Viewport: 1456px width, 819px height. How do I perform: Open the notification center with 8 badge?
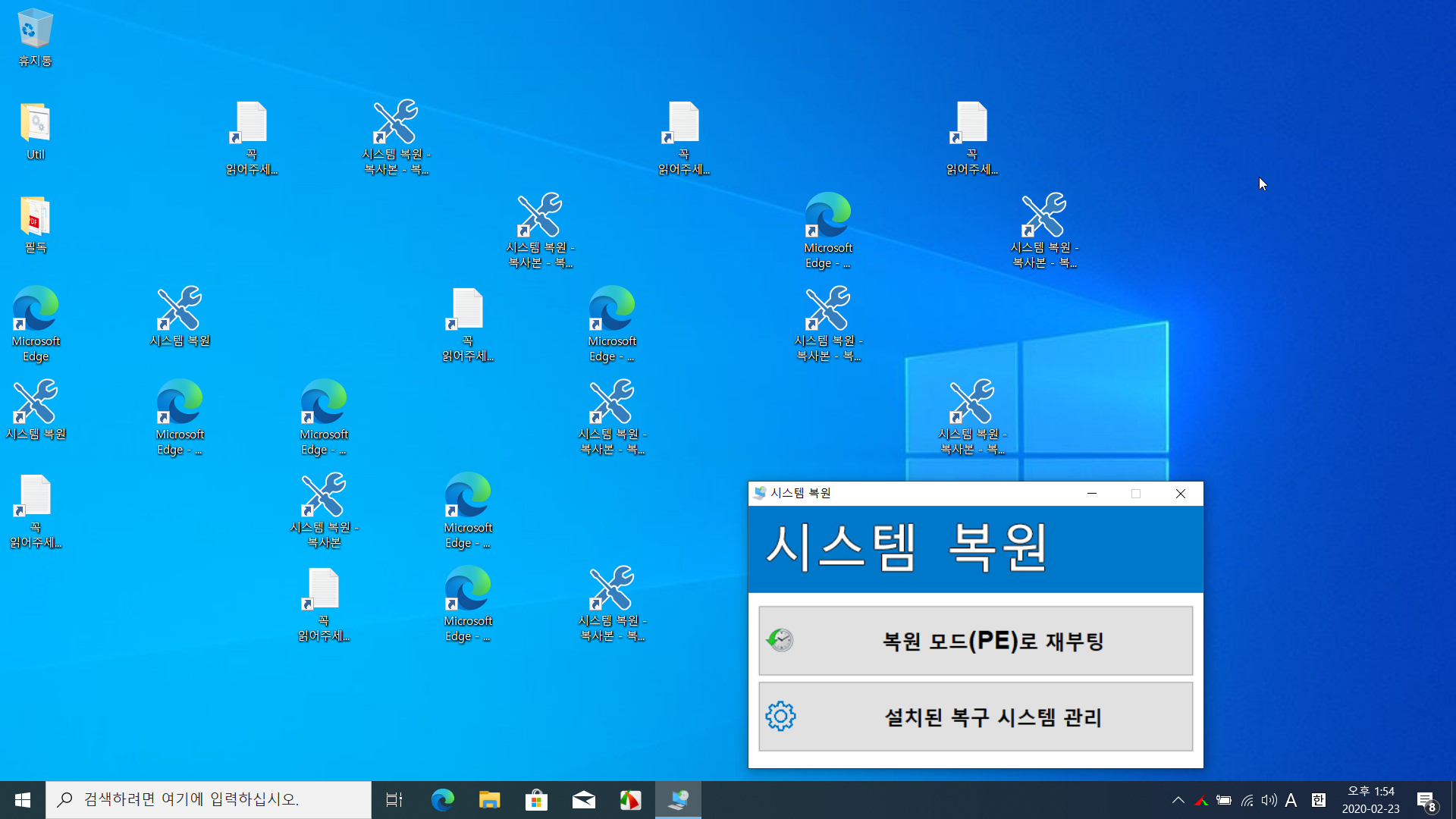[x=1426, y=800]
